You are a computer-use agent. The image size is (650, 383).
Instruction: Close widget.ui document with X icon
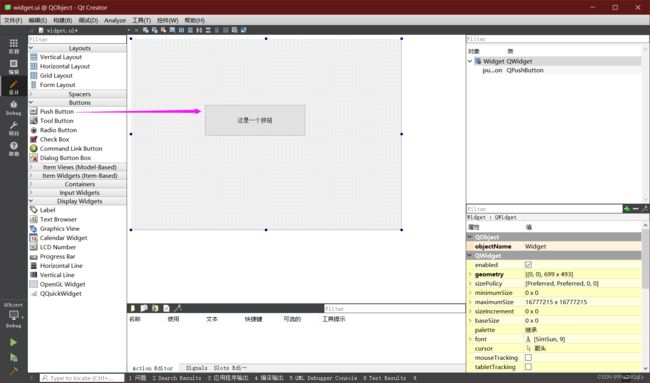point(137,30)
